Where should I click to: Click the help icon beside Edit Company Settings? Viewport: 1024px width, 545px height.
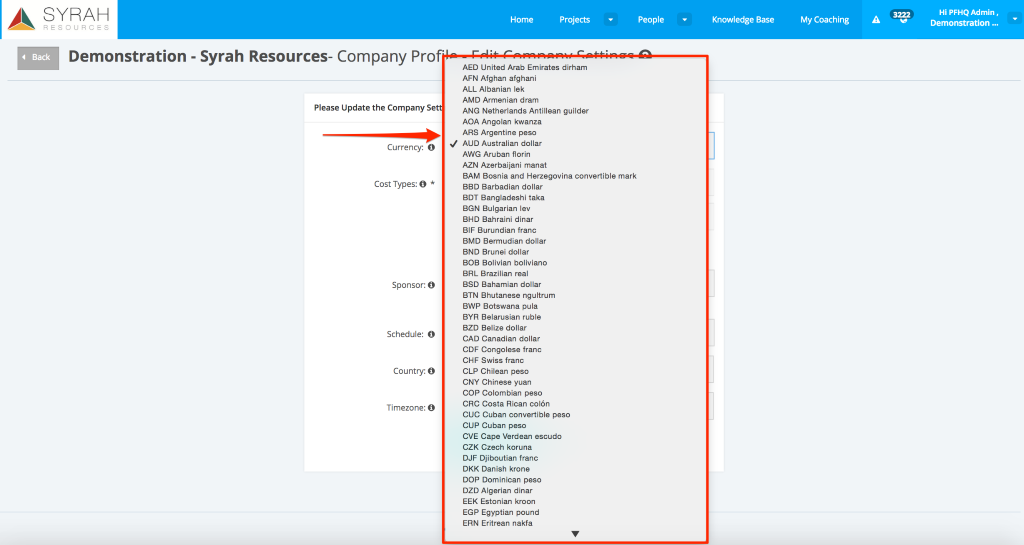pos(645,56)
